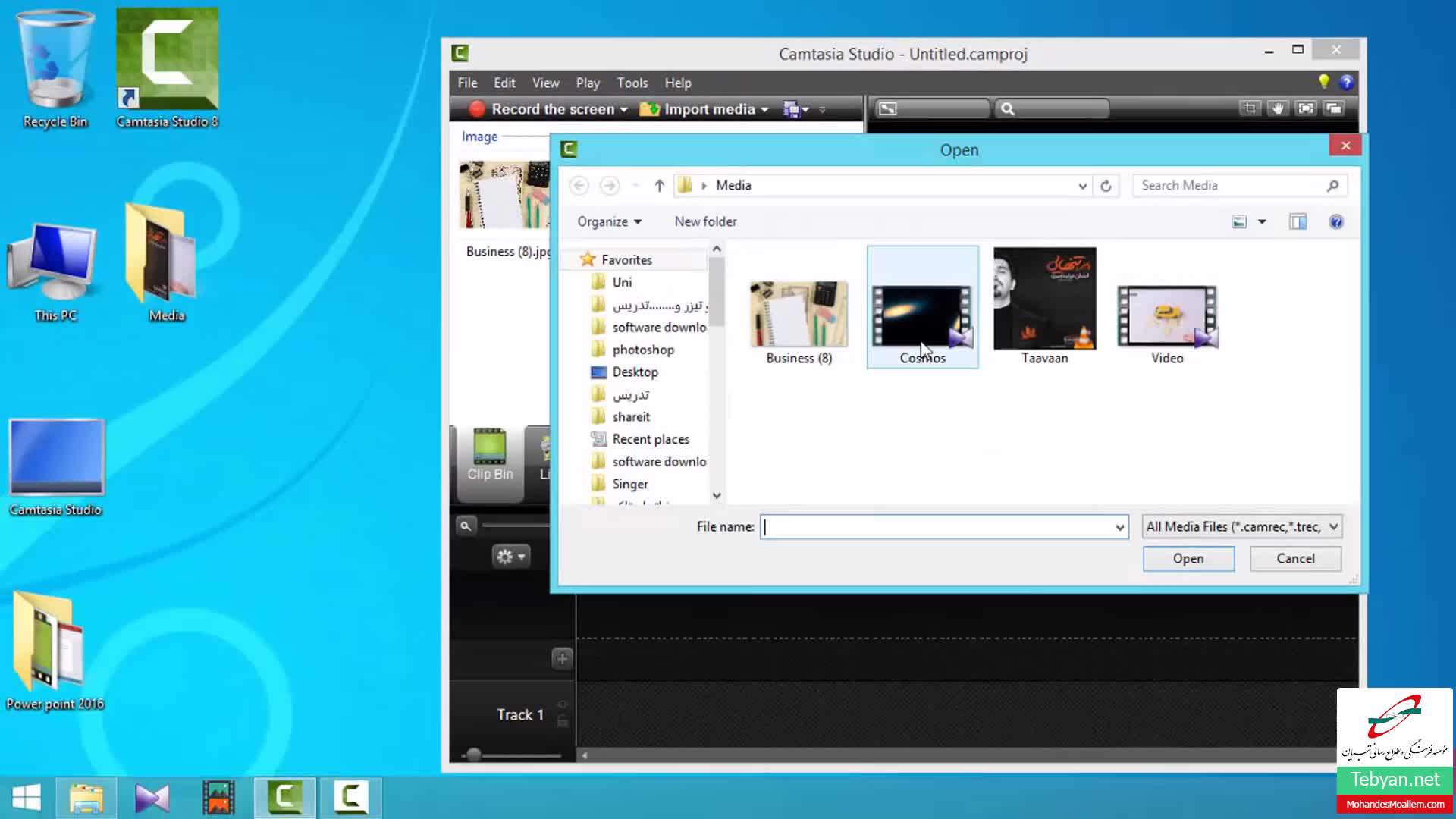Open the Tools menu

(632, 83)
